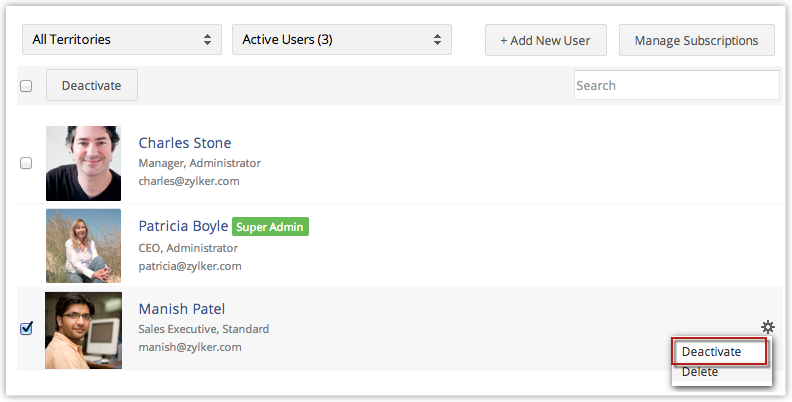Expand the Active Users (3) dropdown

342,40
